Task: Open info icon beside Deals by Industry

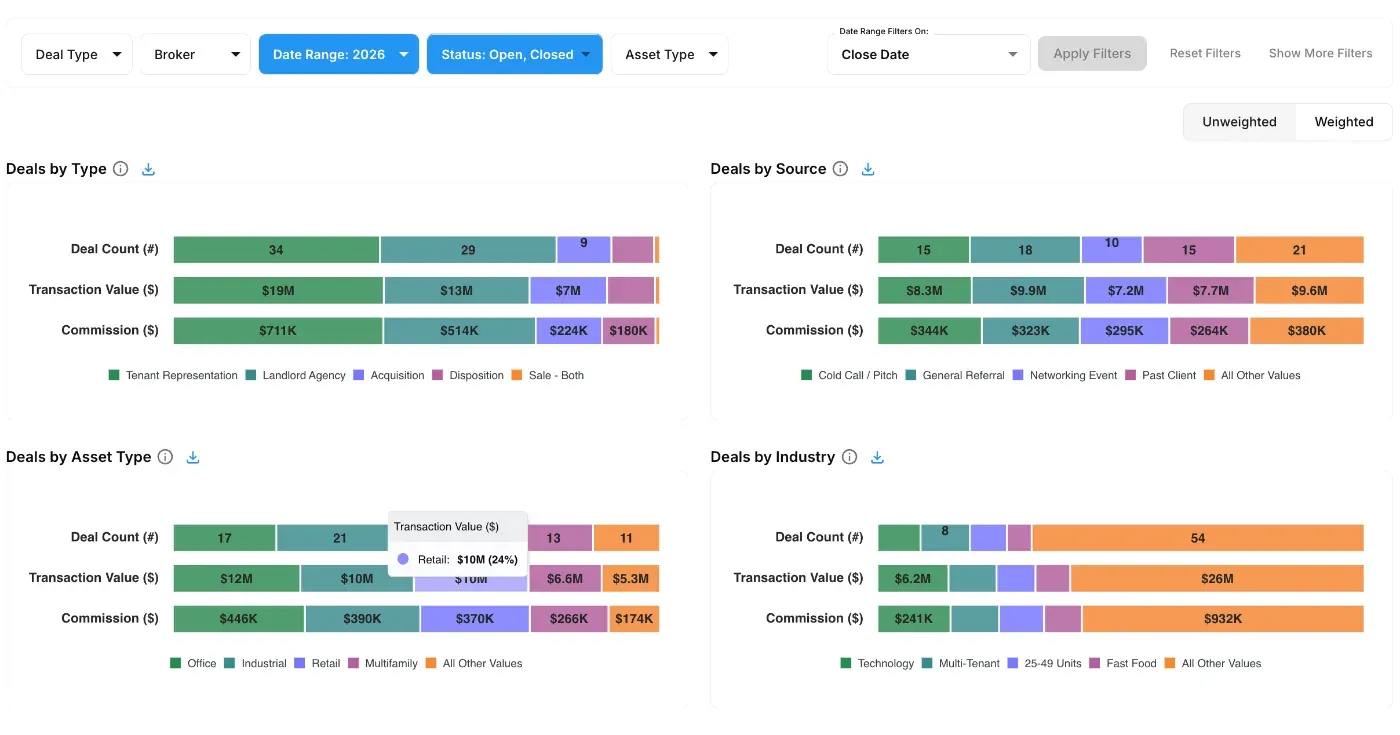Action: click(x=850, y=457)
